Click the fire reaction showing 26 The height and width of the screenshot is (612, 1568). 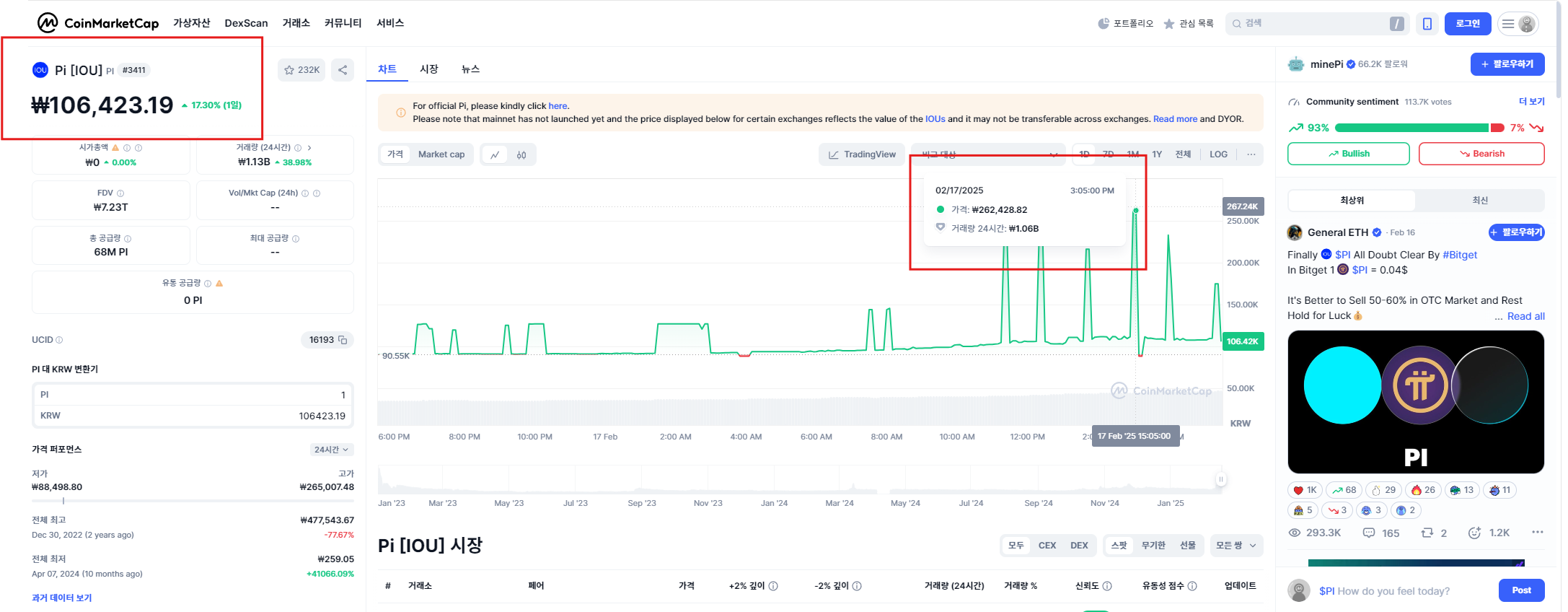pos(1423,490)
